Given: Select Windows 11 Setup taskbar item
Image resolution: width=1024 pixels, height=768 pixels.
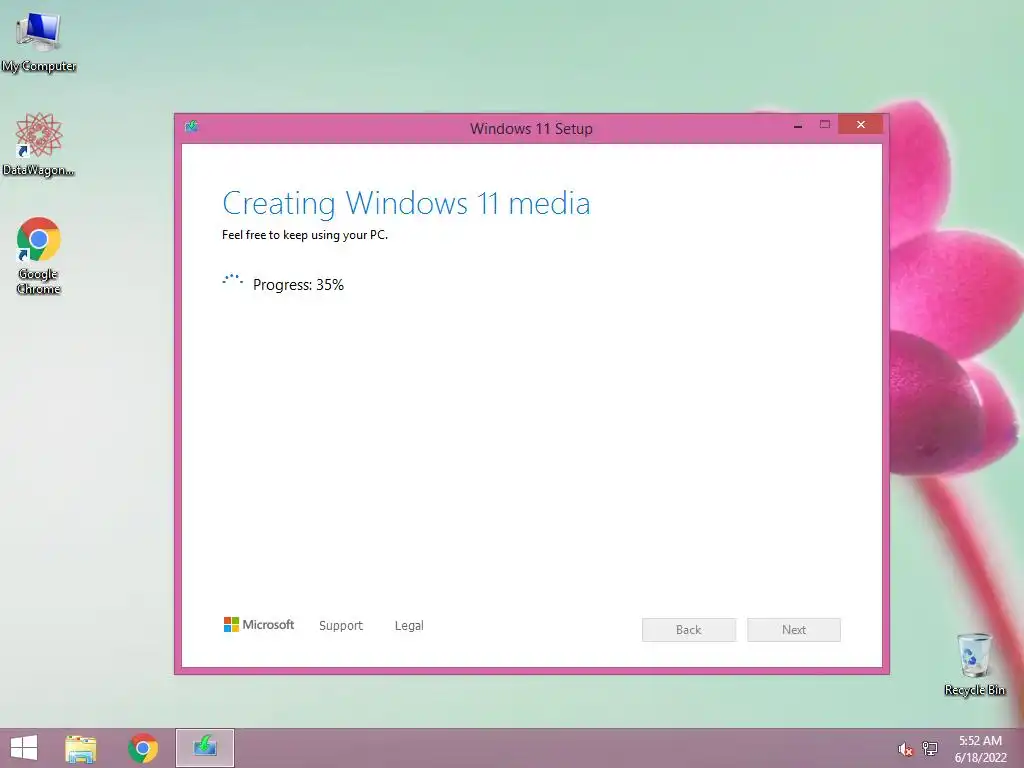Looking at the screenshot, I should [x=205, y=748].
